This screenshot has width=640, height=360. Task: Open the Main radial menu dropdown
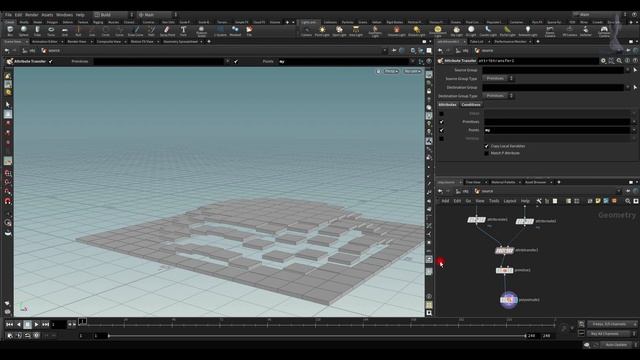coord(158,15)
